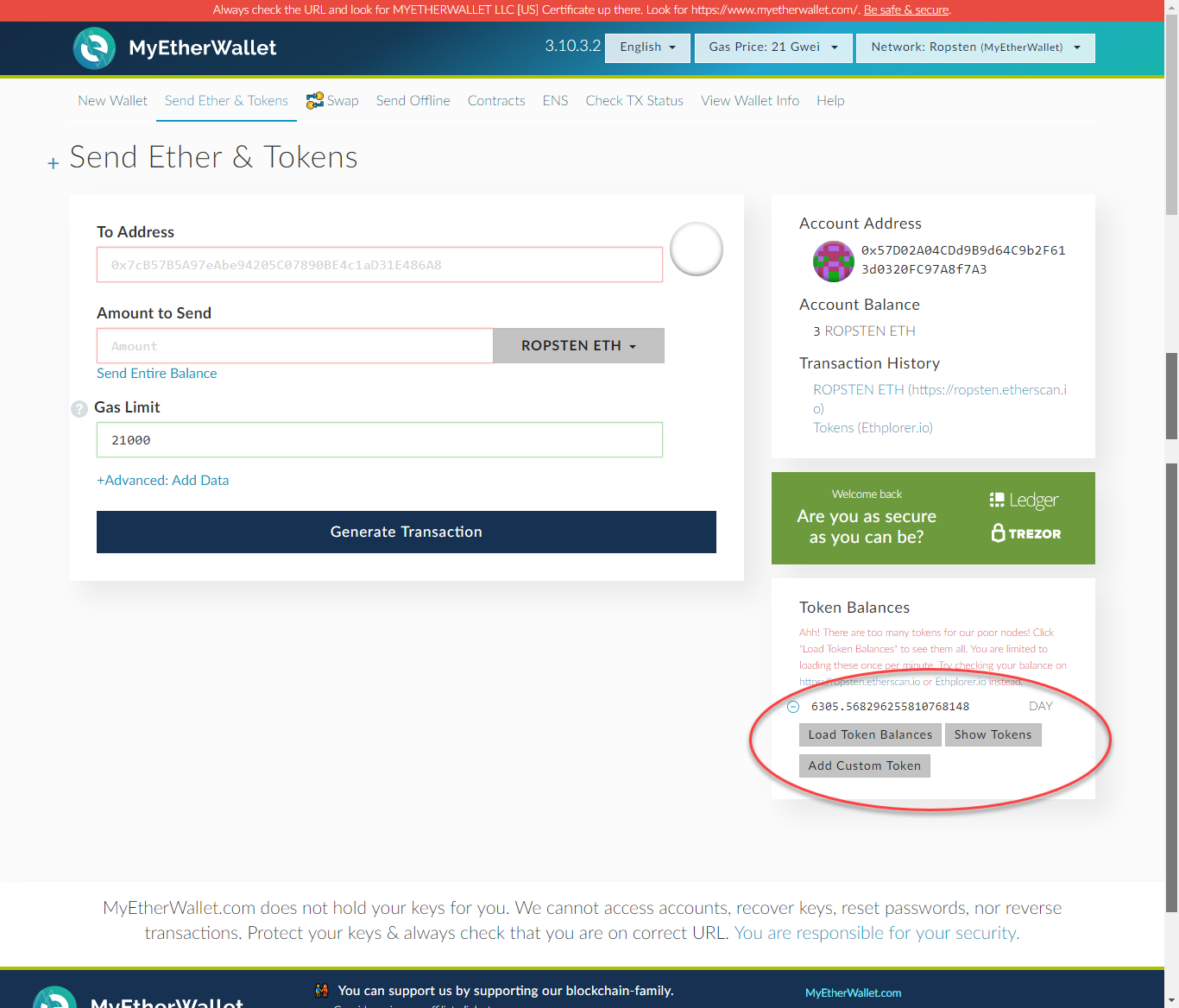
Task: Click the version number 3.10.3.2
Action: [x=572, y=47]
